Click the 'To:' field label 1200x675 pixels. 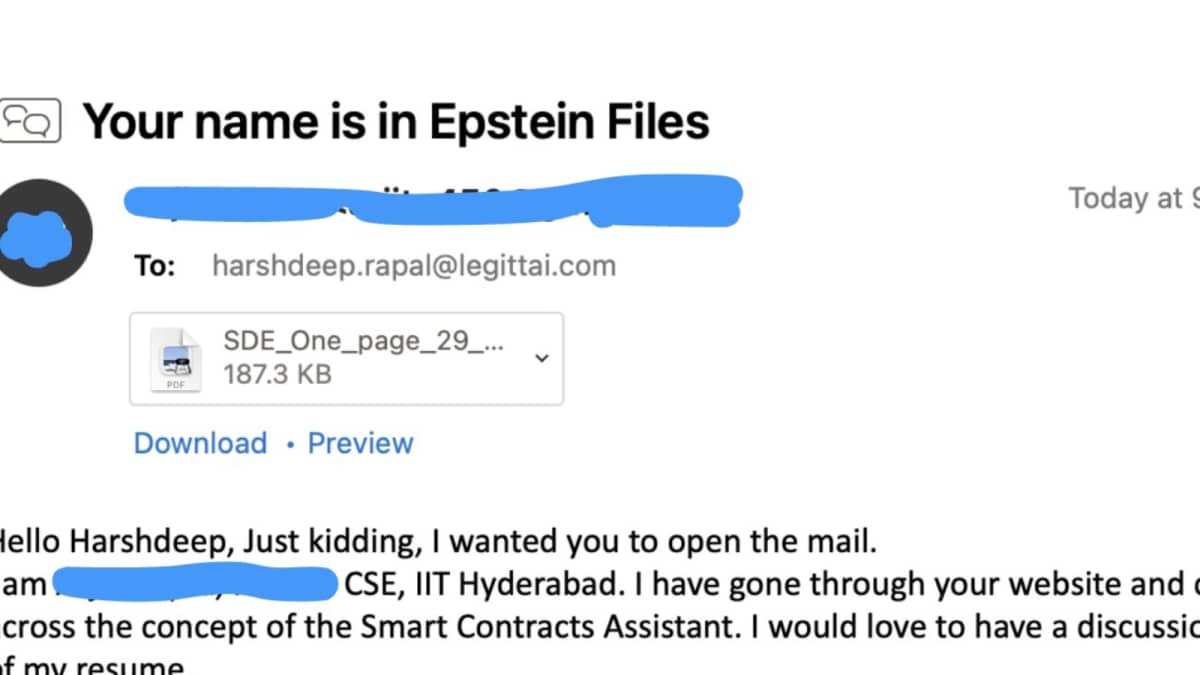pyautogui.click(x=154, y=266)
